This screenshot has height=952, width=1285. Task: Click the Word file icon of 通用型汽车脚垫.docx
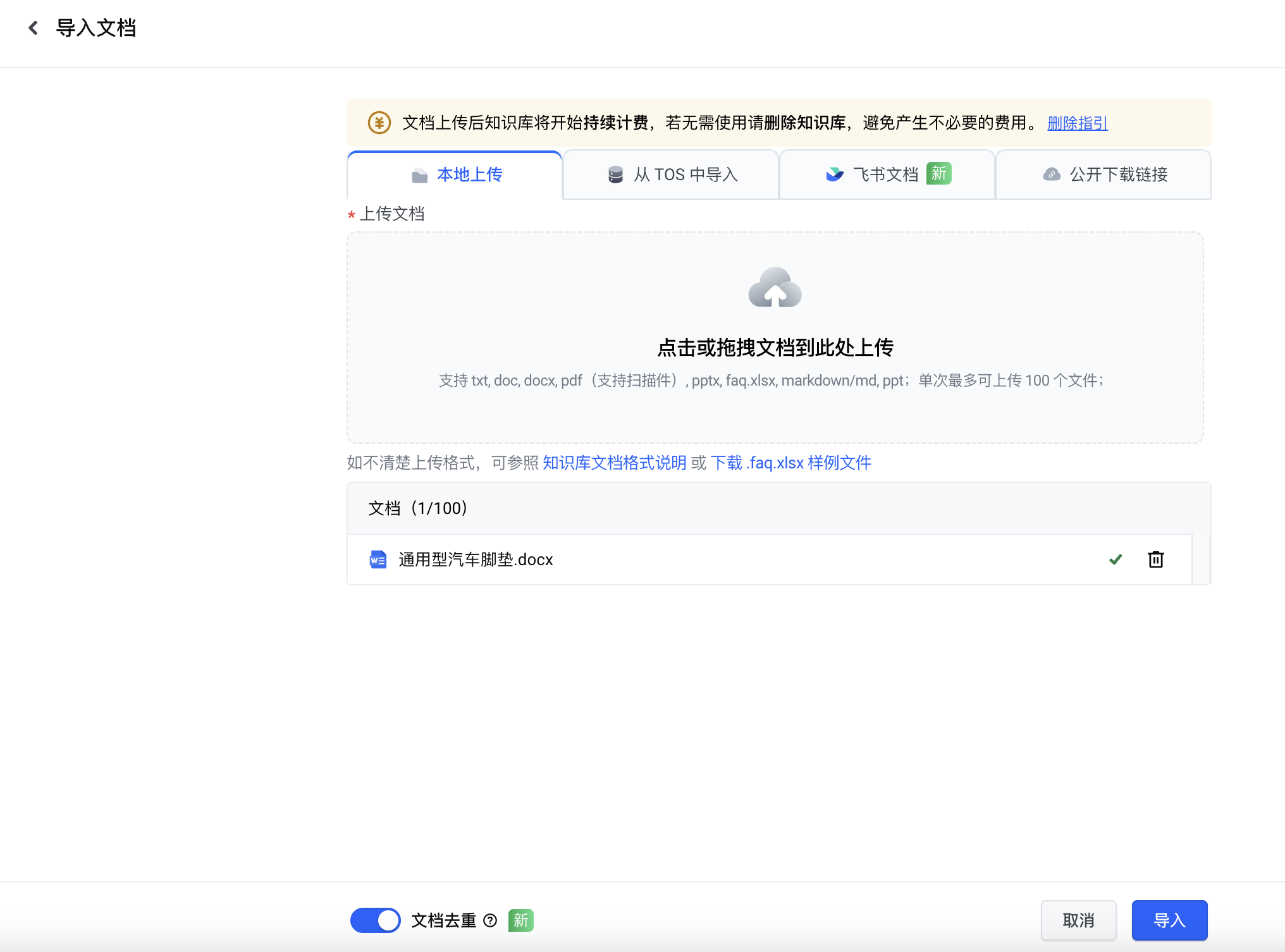click(x=378, y=559)
